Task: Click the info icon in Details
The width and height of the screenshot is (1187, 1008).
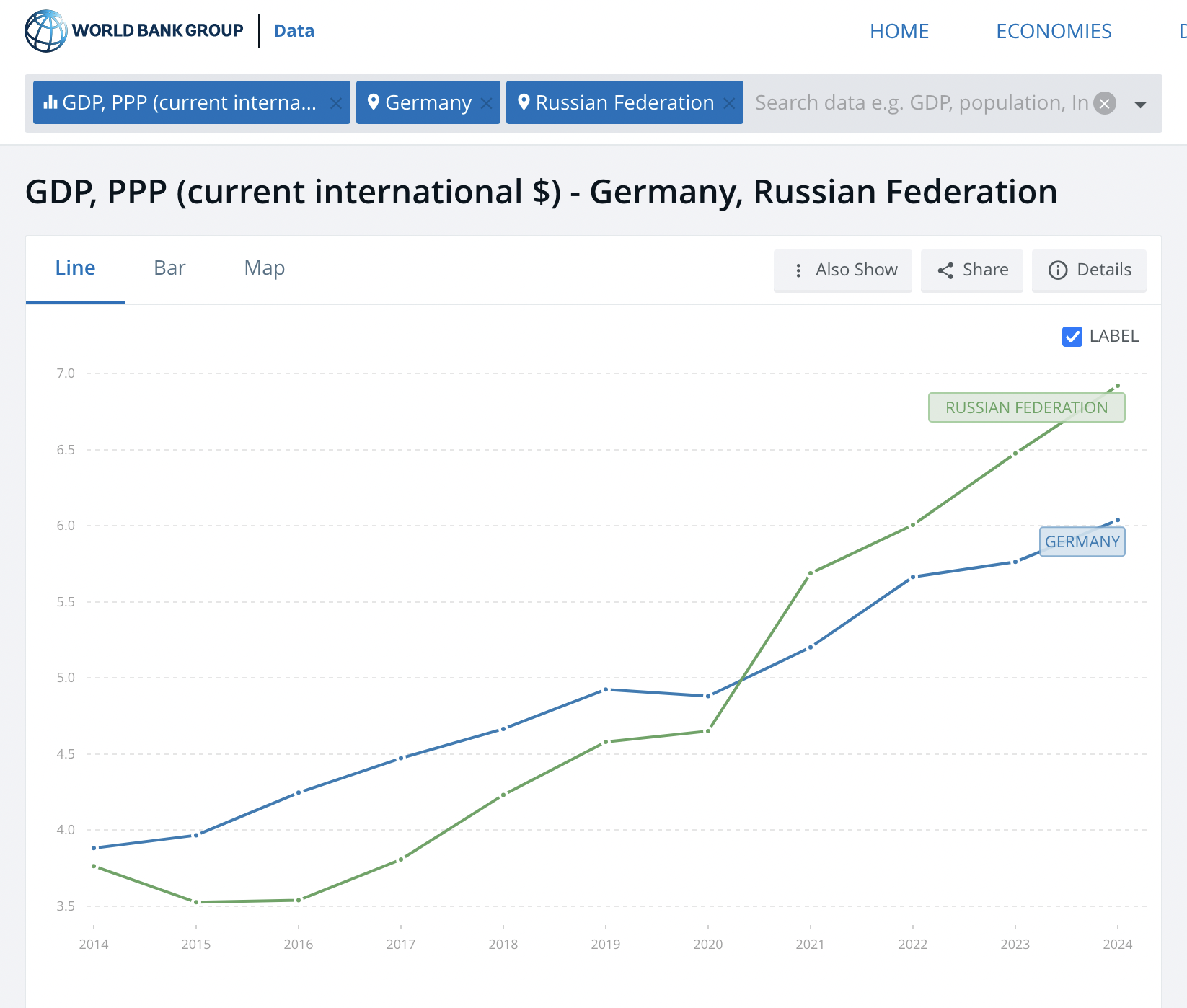Action: 1058,270
